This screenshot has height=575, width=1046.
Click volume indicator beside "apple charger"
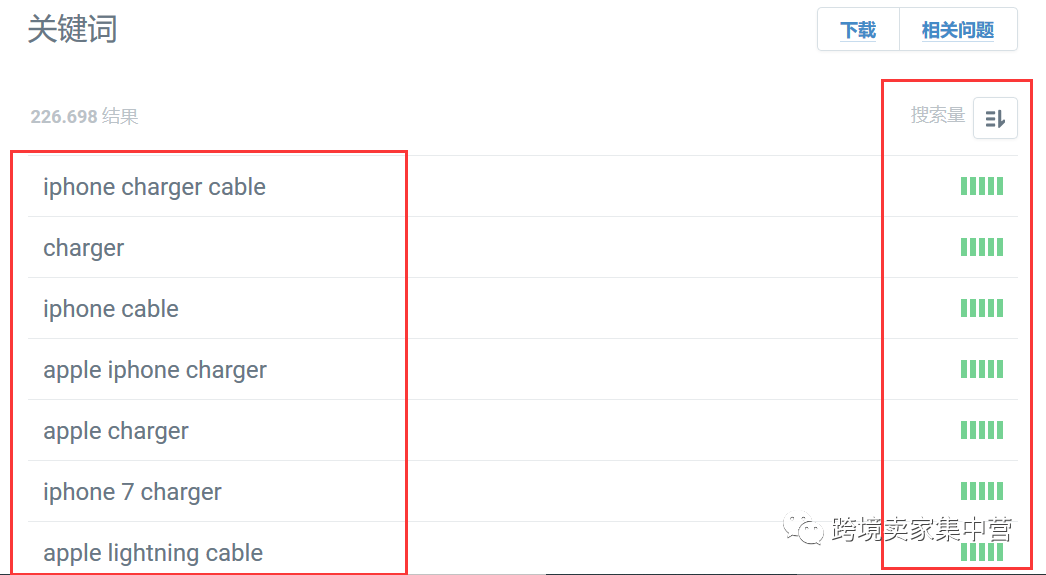pos(981,430)
